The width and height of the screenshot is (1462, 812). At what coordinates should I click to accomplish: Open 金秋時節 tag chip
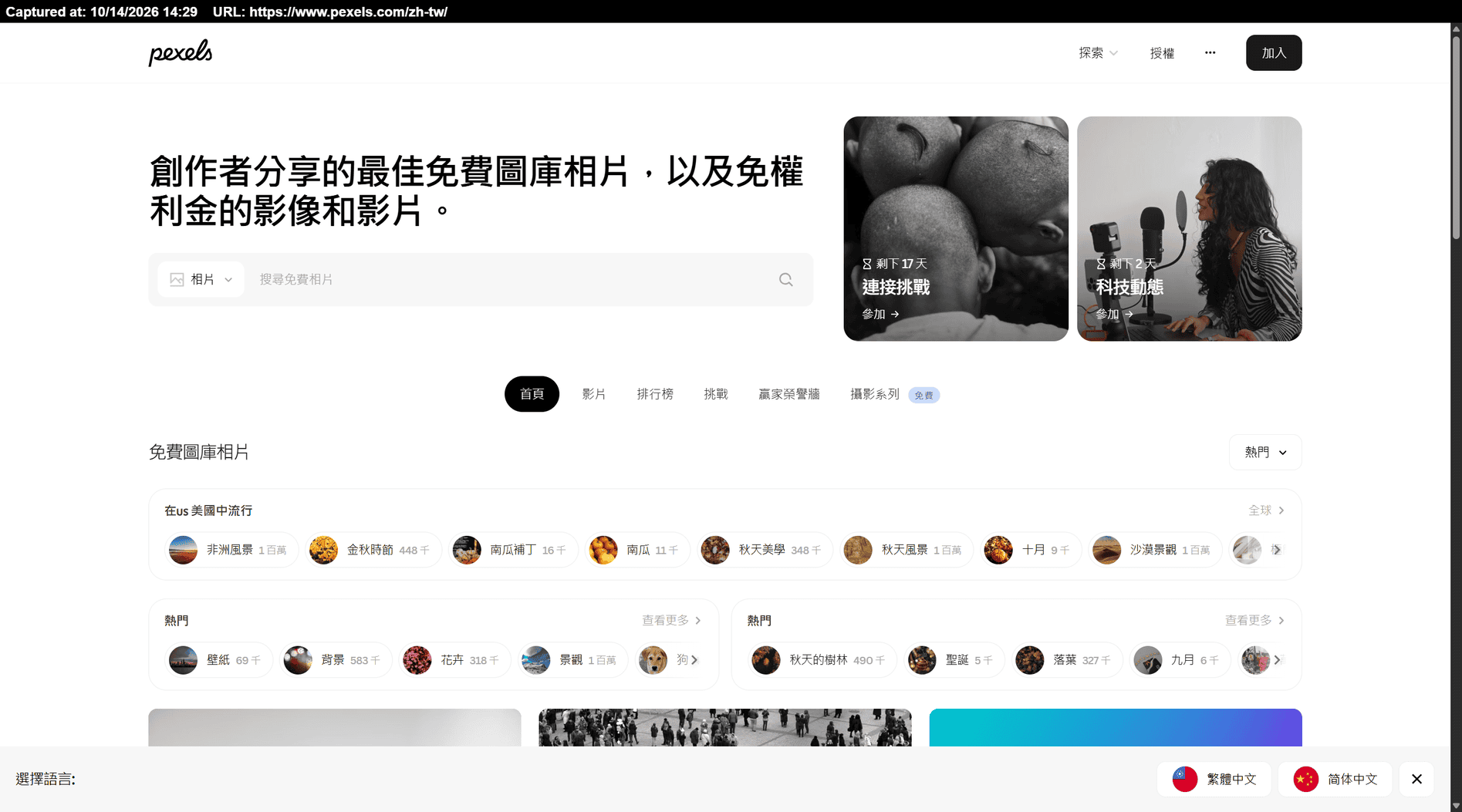373,550
